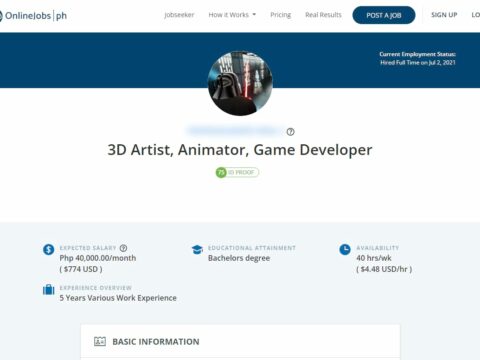Click the help icon beside blurred name

[290, 132]
